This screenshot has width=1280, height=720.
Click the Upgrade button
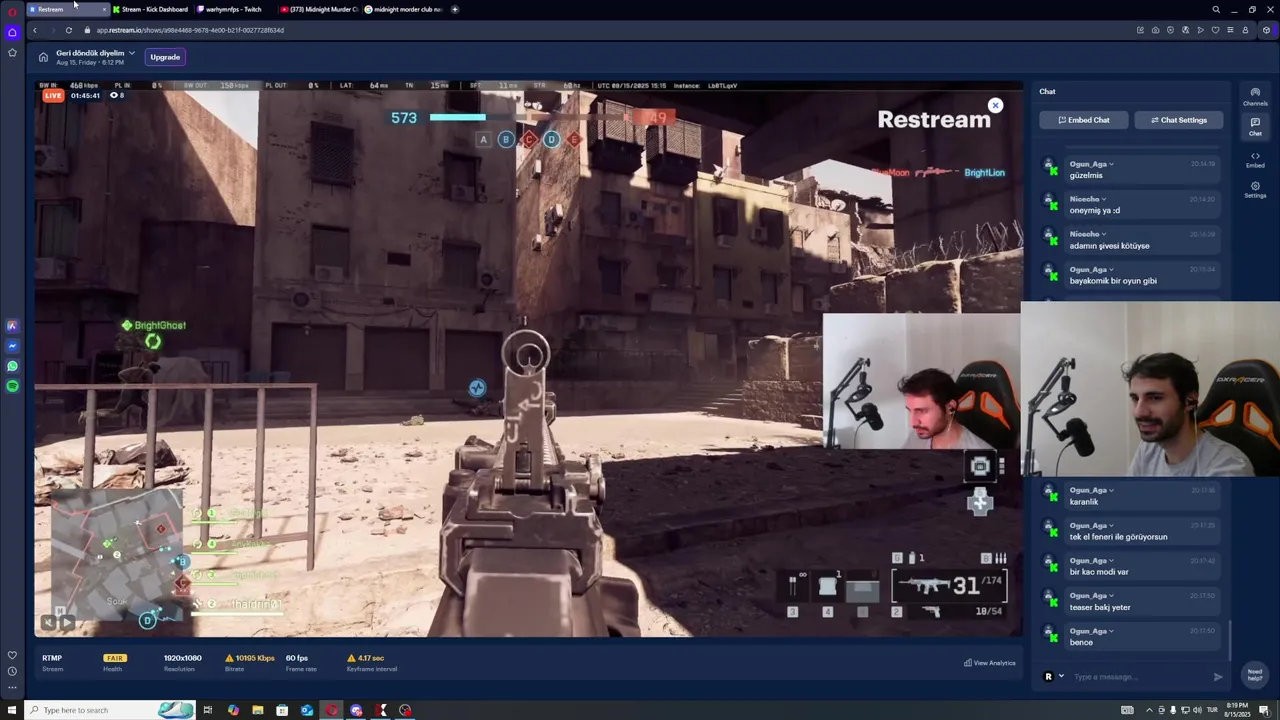tap(165, 57)
